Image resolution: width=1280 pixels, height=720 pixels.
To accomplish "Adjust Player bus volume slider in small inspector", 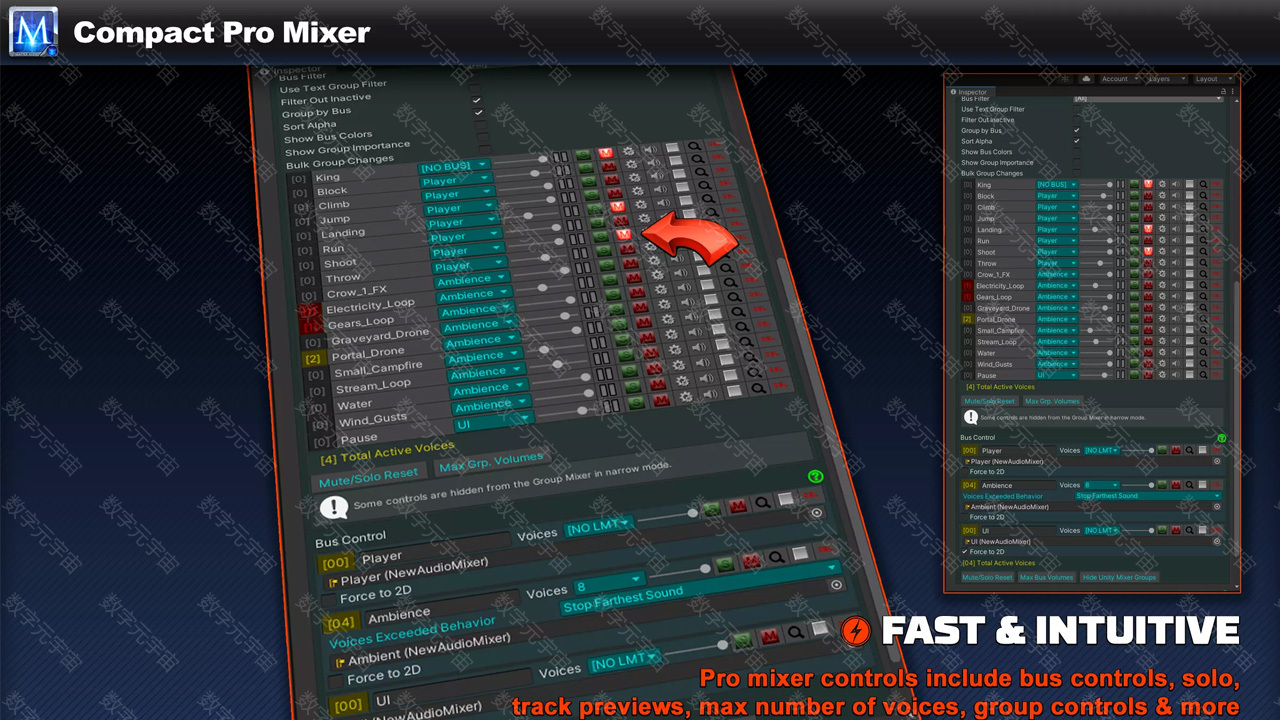I will (x=1138, y=450).
